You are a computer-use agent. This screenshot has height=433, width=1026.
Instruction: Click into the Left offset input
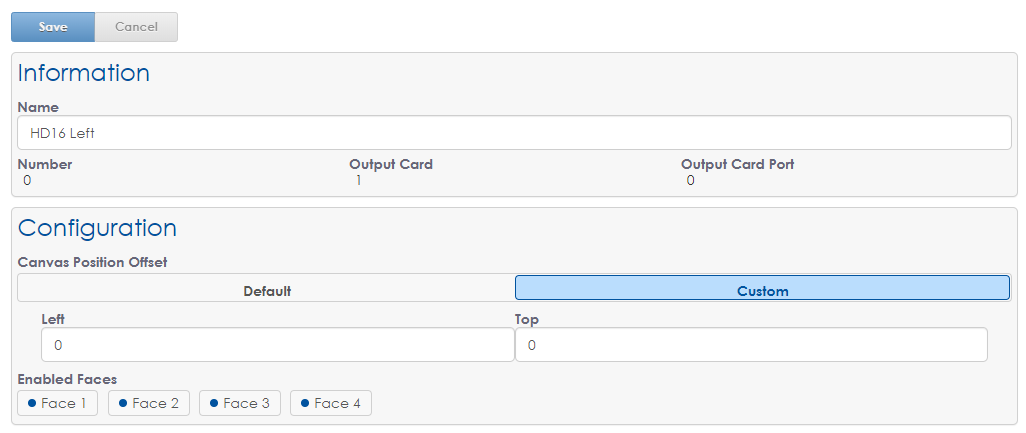coord(277,345)
